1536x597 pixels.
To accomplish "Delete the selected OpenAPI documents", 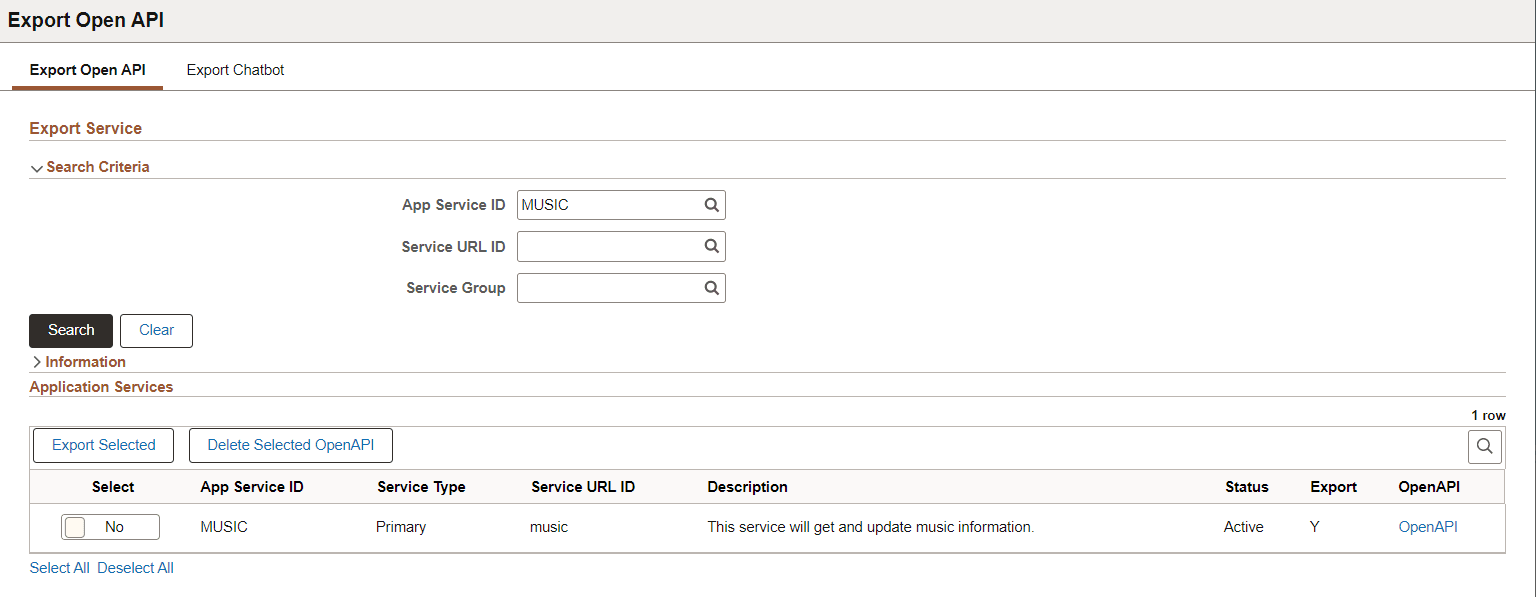I will pyautogui.click(x=290, y=445).
